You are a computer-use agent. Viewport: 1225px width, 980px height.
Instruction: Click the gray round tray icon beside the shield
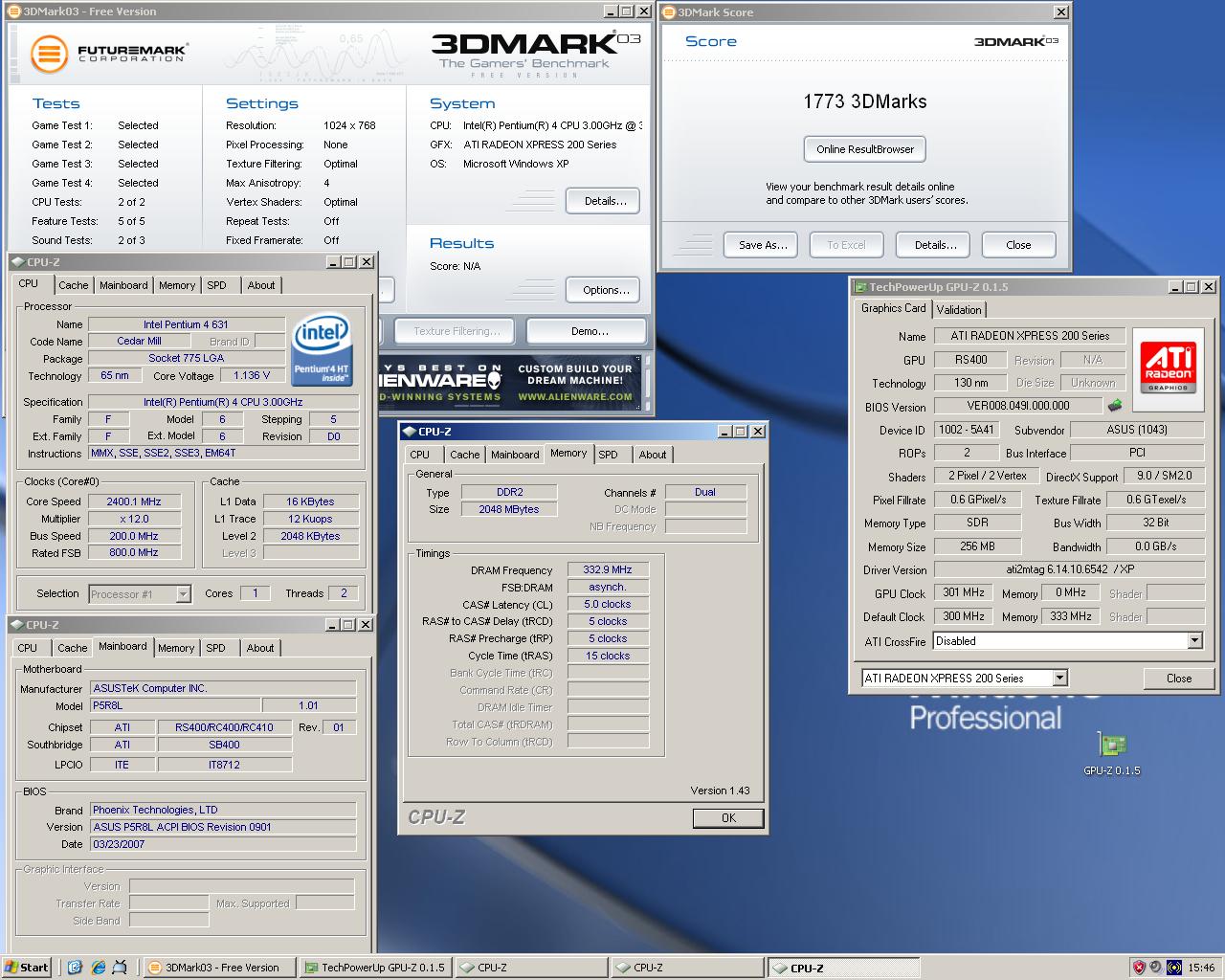(x=1156, y=968)
